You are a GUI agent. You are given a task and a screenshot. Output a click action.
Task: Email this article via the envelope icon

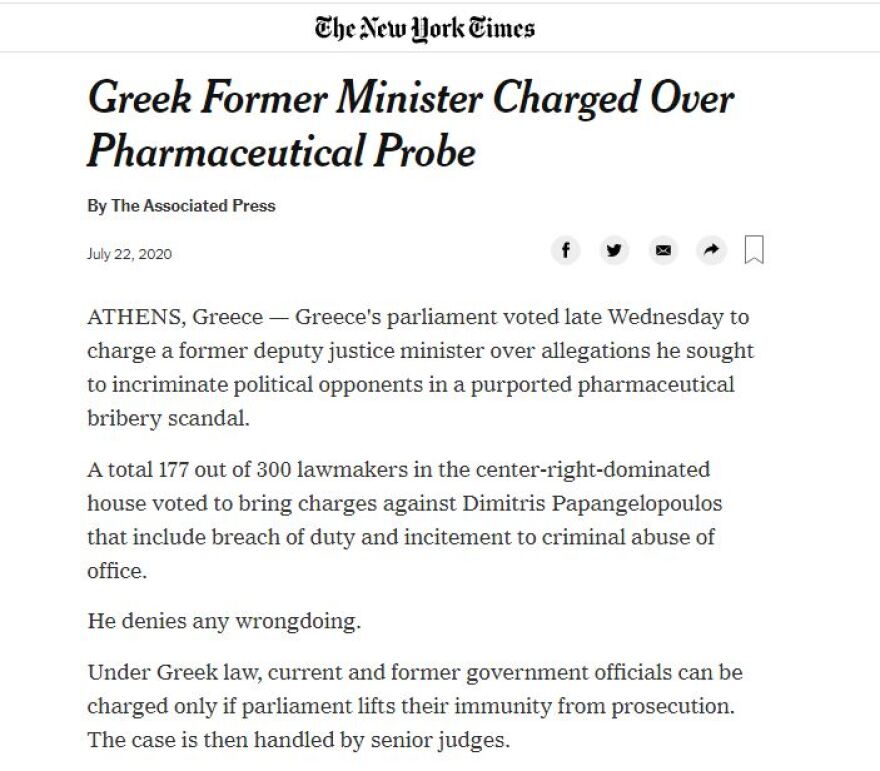[663, 251]
